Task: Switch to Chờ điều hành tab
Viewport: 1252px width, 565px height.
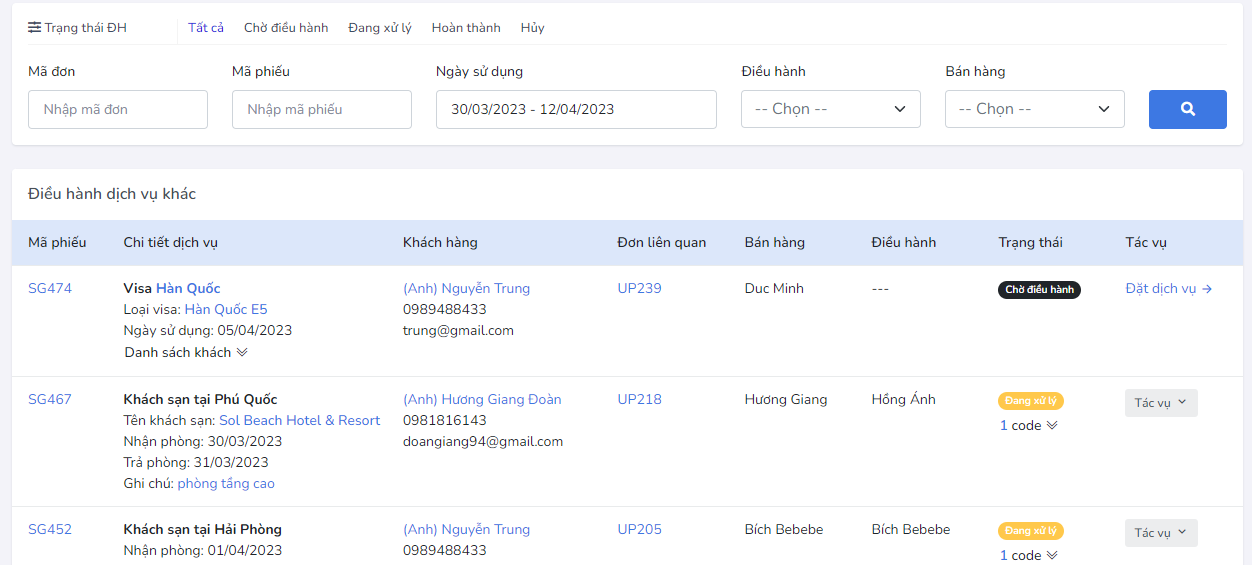Action: [x=286, y=28]
